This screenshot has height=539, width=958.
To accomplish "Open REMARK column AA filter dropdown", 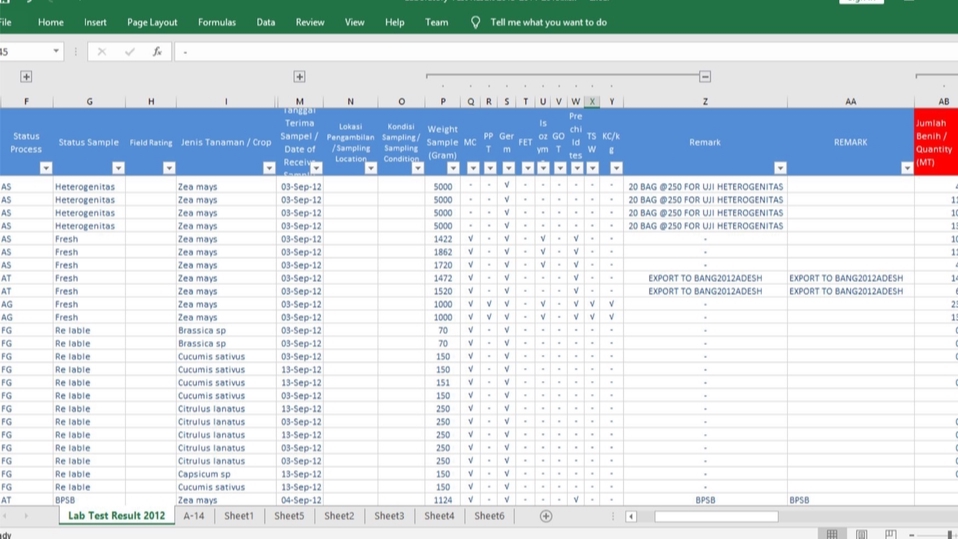I will [907, 168].
